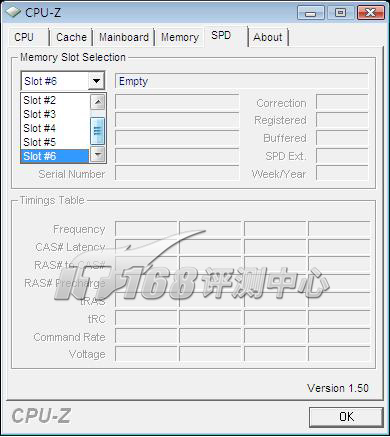
Task: Click the Empty module type field
Action: tap(242, 81)
